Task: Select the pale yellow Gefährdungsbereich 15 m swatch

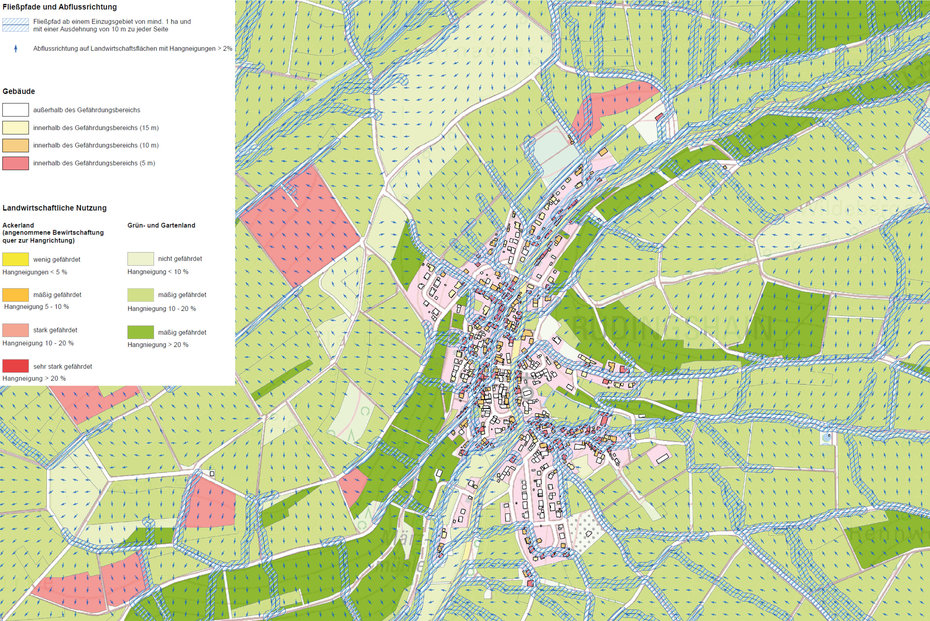Action: (x=15, y=128)
